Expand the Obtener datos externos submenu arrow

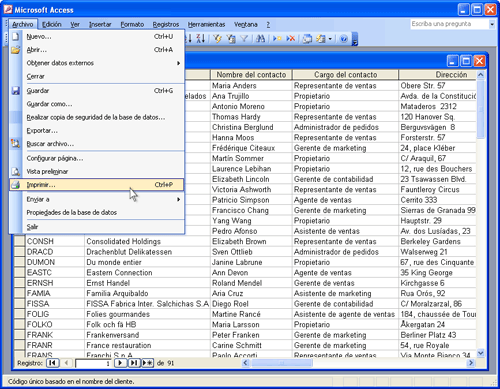coord(179,63)
